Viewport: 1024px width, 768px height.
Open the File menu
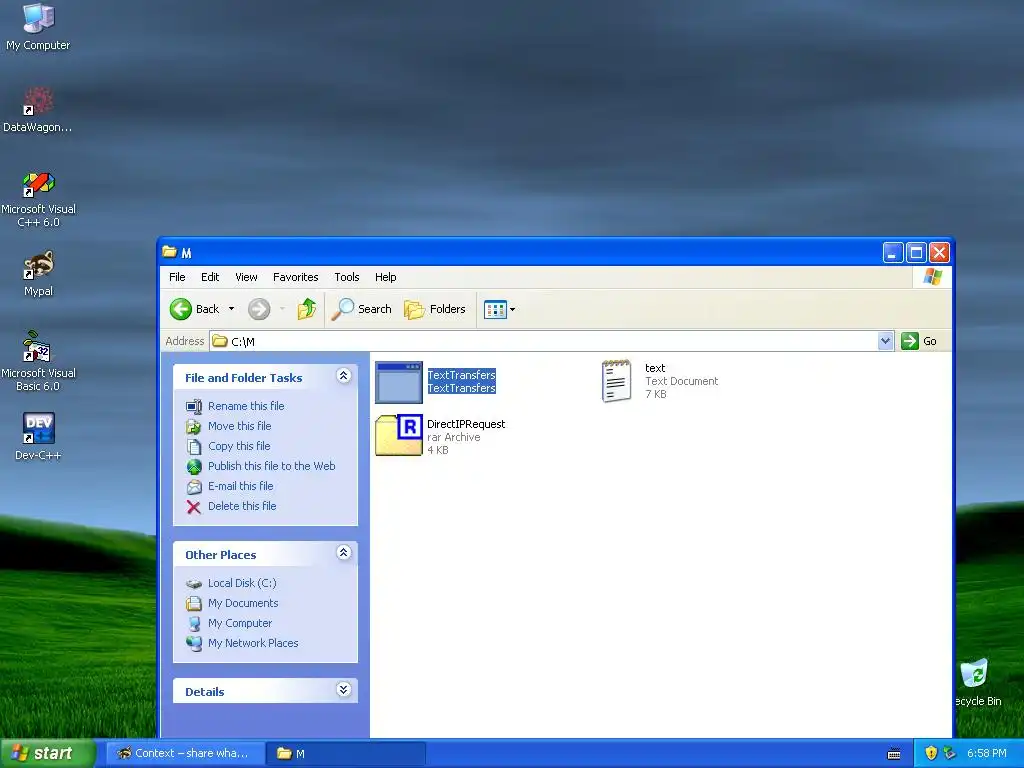177,277
